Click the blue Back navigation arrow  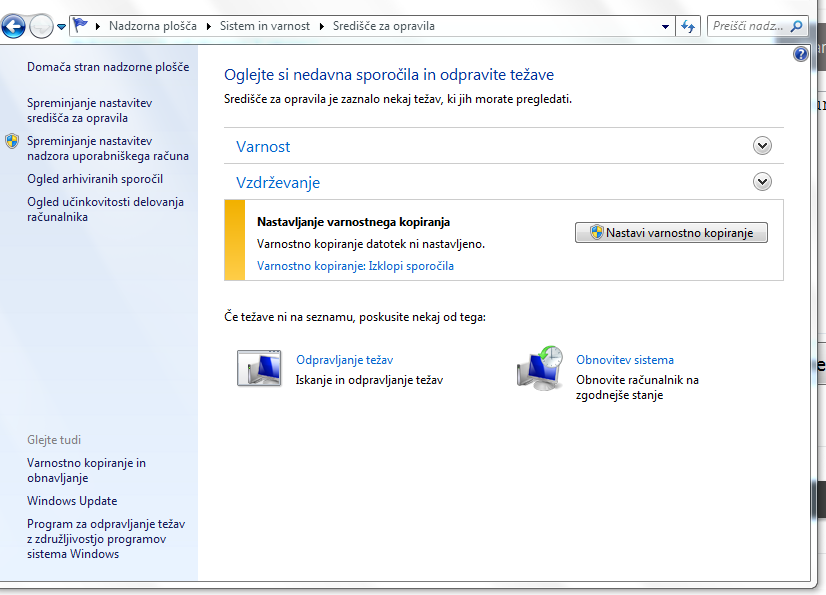pos(14,27)
